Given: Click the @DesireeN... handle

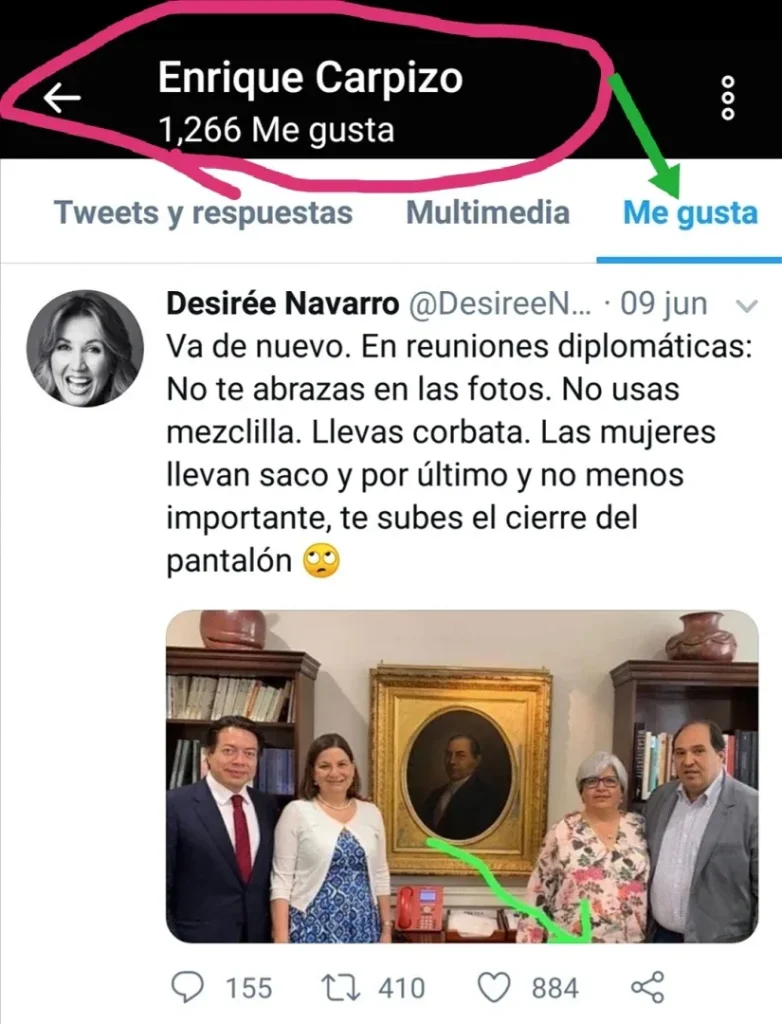Looking at the screenshot, I should 500,304.
